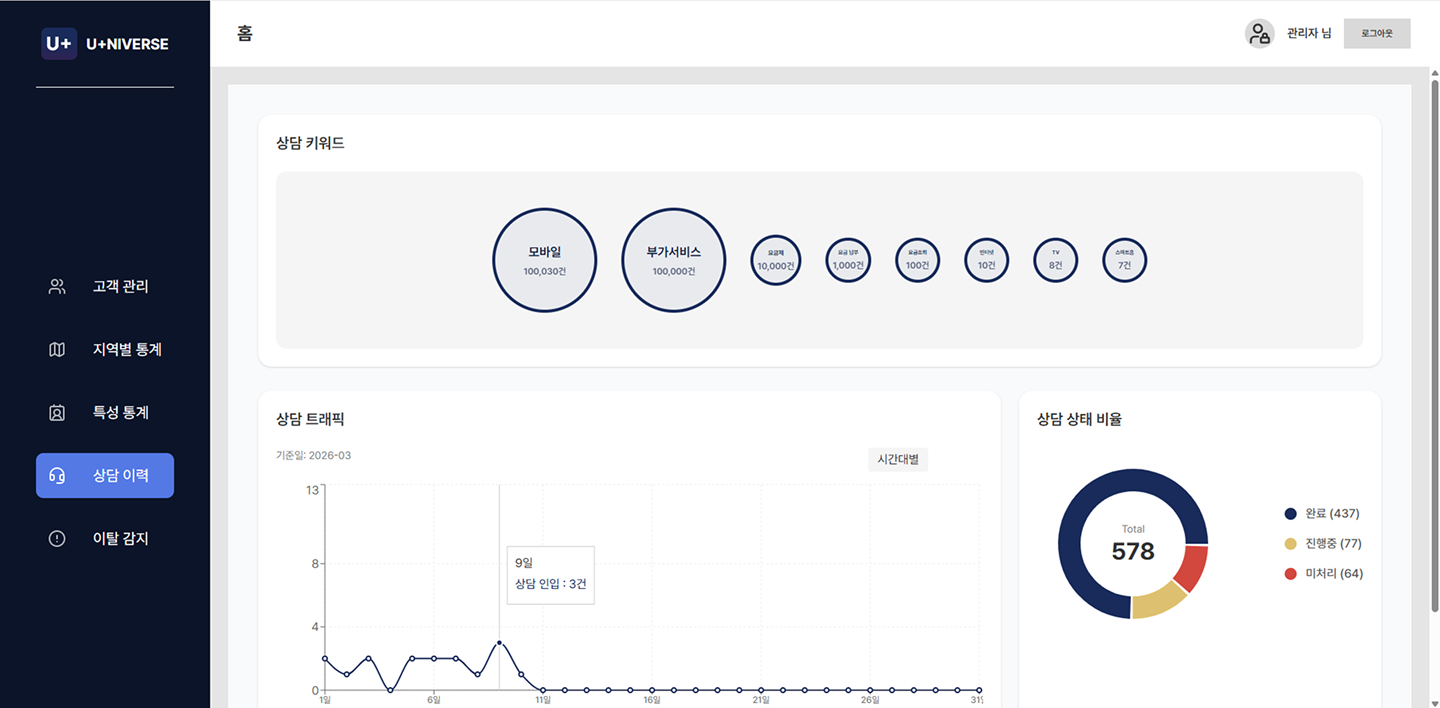Open the 고객 관리 menu
This screenshot has width=1440, height=708.
click(x=120, y=287)
